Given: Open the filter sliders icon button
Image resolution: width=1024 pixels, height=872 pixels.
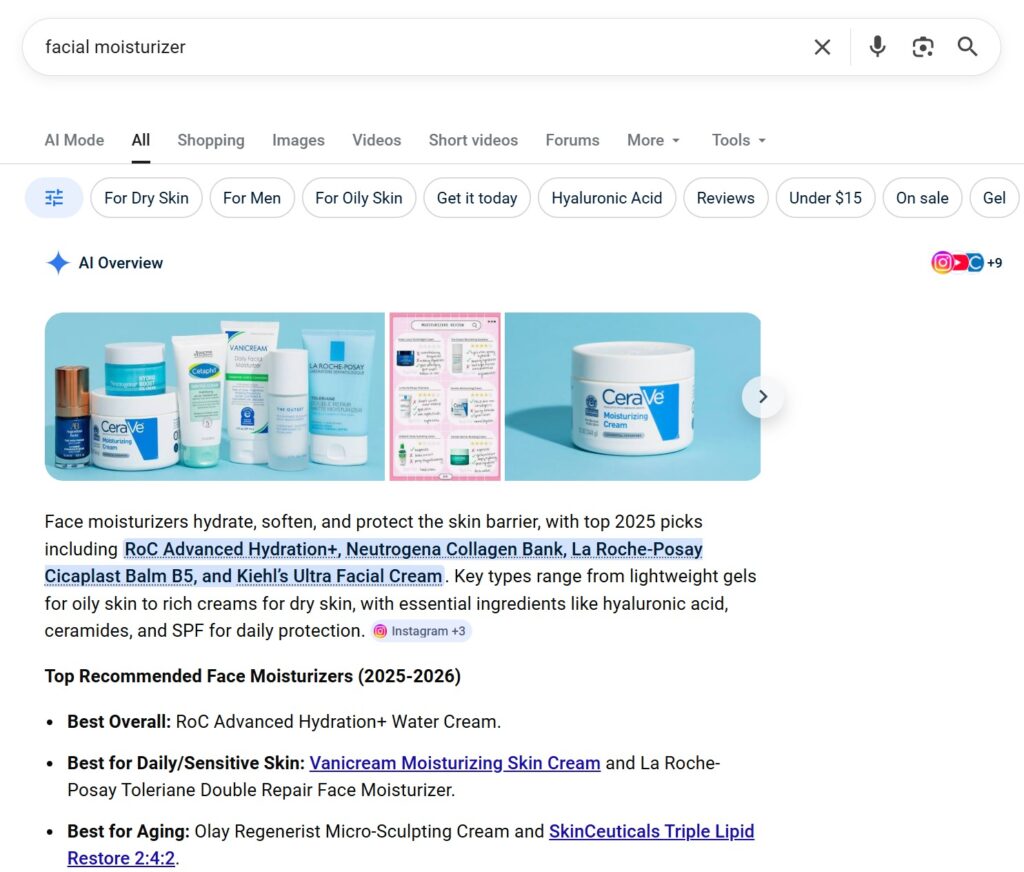Looking at the screenshot, I should [x=54, y=198].
